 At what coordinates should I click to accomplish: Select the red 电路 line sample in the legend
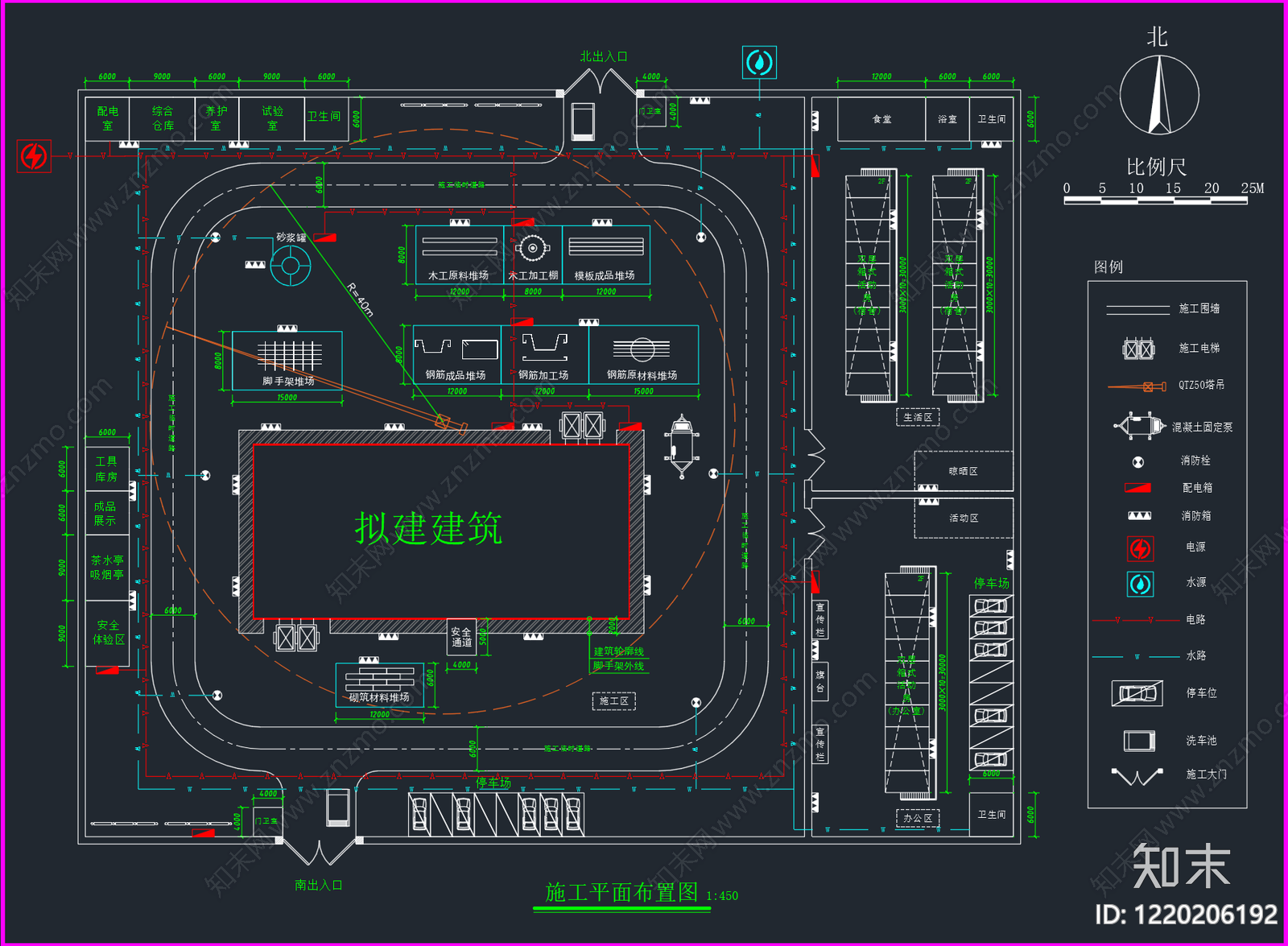(x=1135, y=620)
